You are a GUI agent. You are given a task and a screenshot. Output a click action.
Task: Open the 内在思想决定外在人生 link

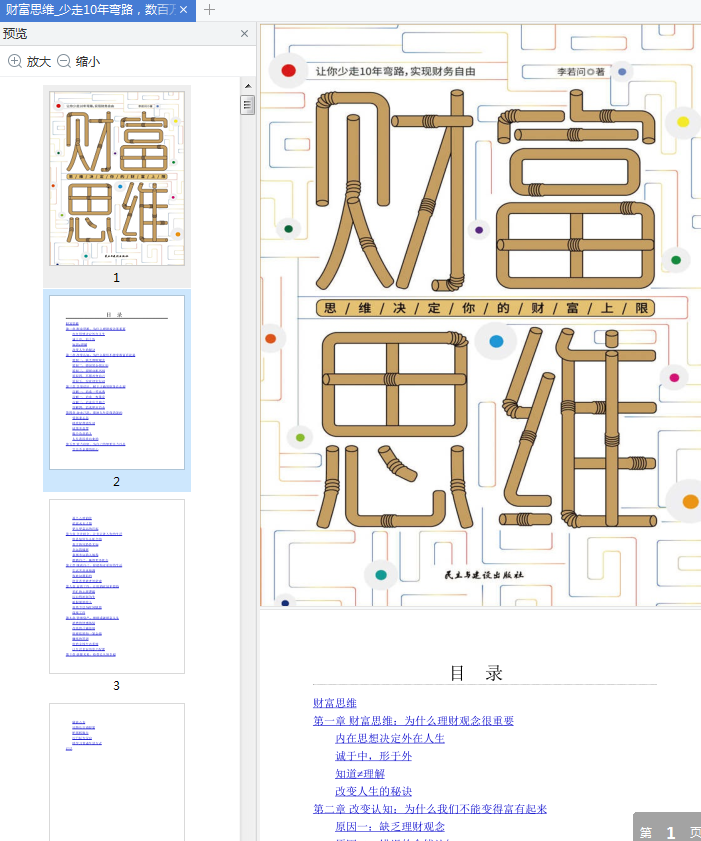point(389,738)
